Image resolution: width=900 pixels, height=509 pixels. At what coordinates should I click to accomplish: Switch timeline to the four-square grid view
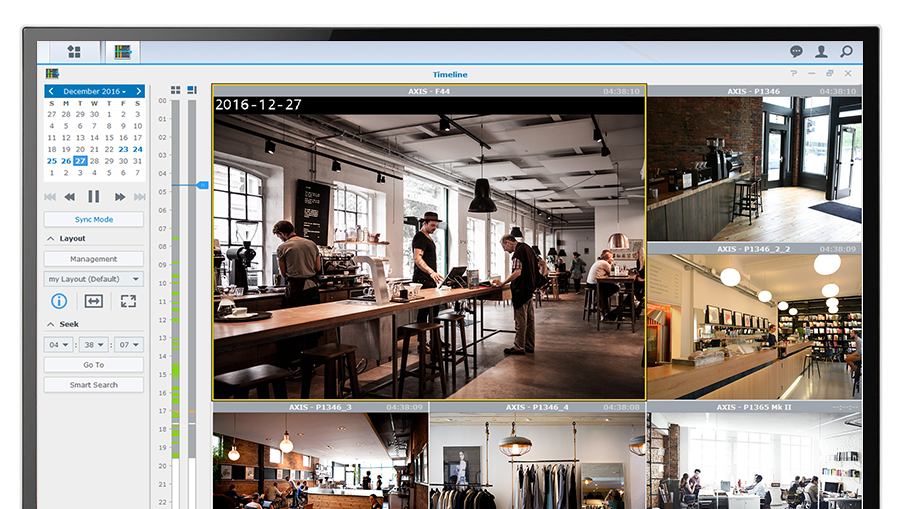coord(176,90)
